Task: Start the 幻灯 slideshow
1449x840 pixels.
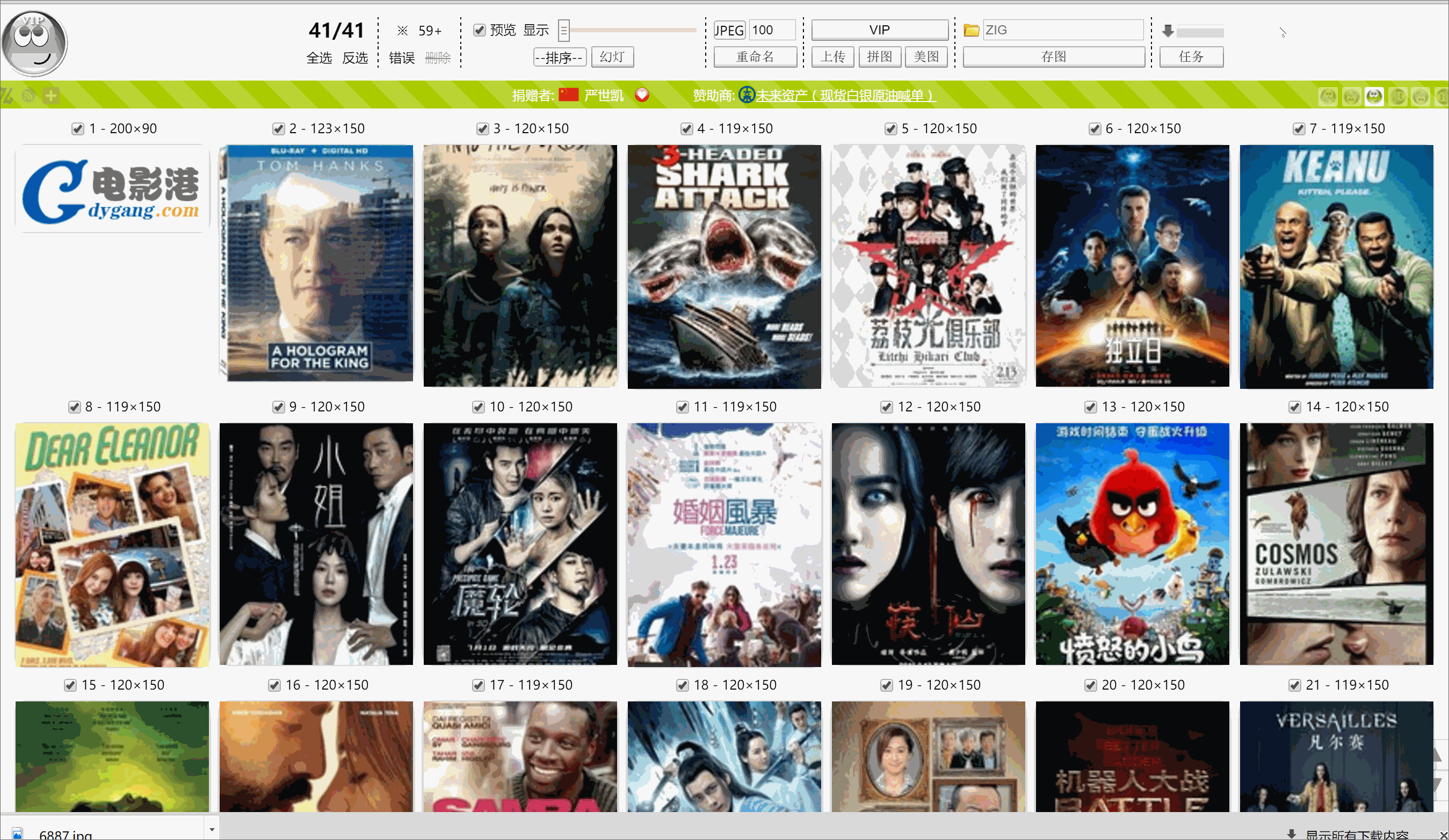Action: [612, 57]
